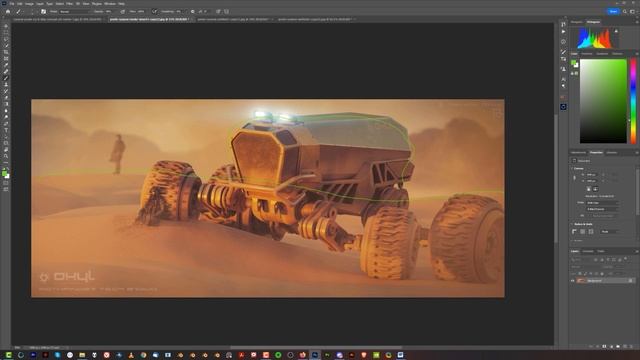Switch to the Adjustments tab
Viewport: 640px width, 360px height.
point(578,152)
